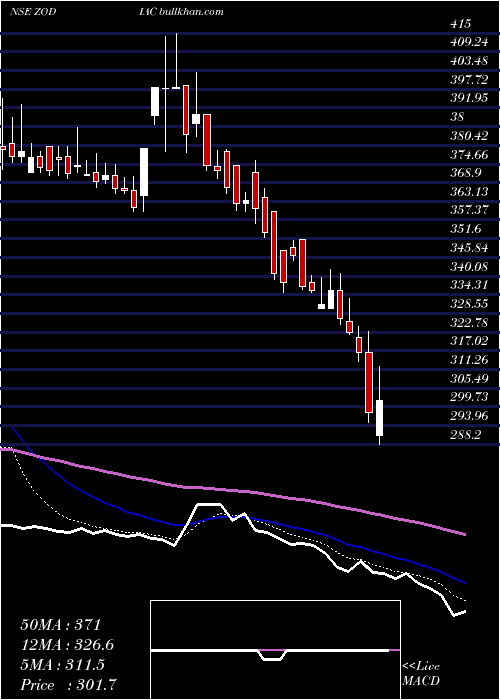The width and height of the screenshot is (500, 700).
Task: Click the highest-wick candle near 415
Action: [x=176, y=88]
